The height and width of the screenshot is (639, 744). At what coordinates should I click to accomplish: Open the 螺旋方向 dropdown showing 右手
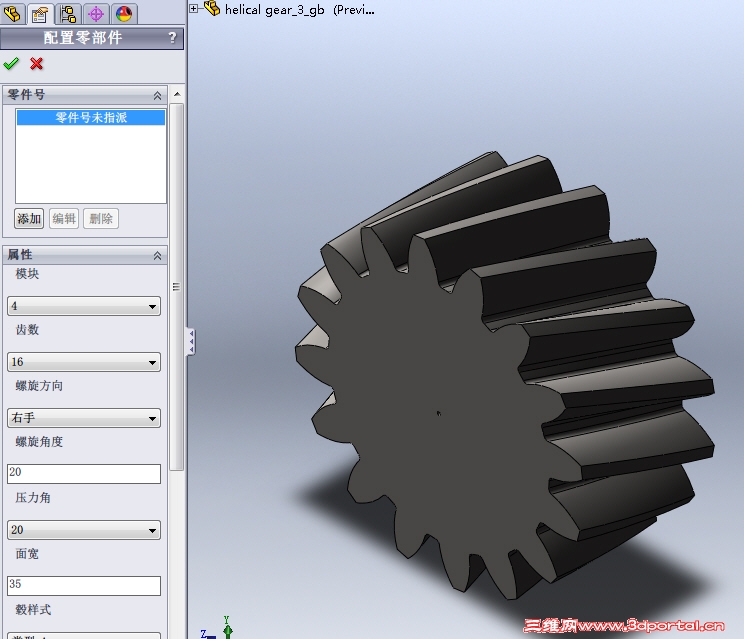84,418
